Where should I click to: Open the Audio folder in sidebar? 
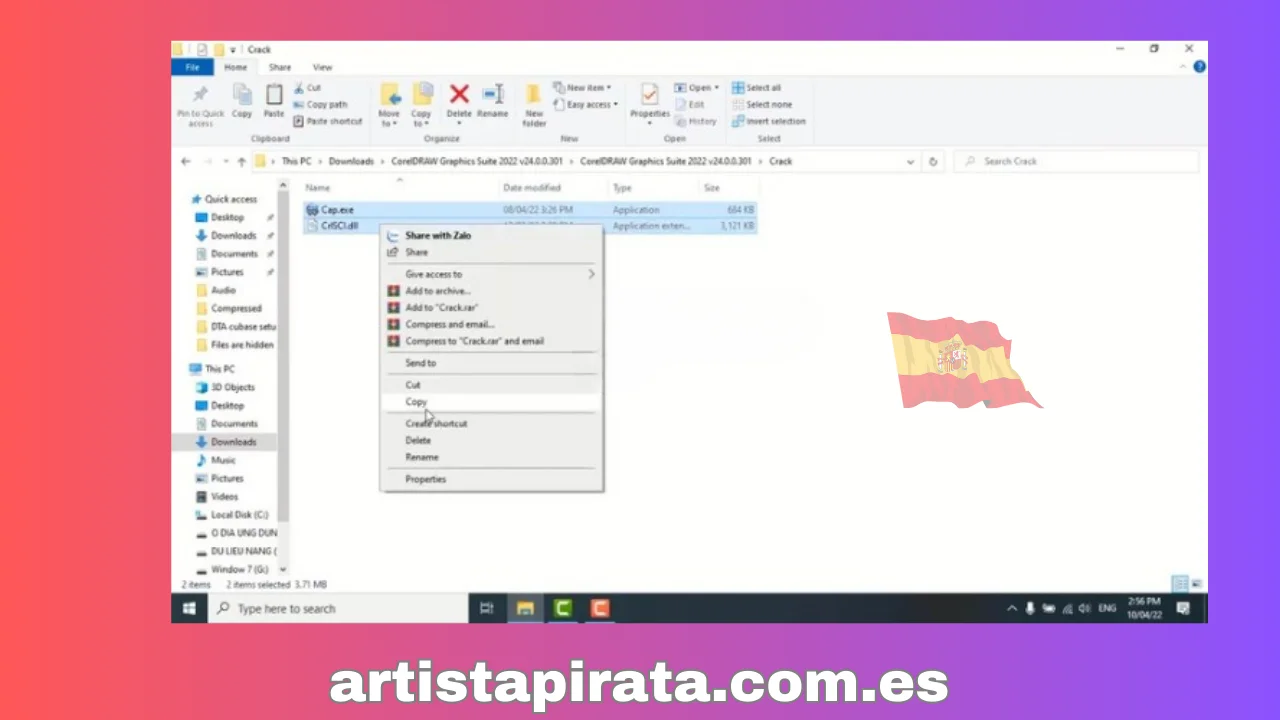point(223,290)
